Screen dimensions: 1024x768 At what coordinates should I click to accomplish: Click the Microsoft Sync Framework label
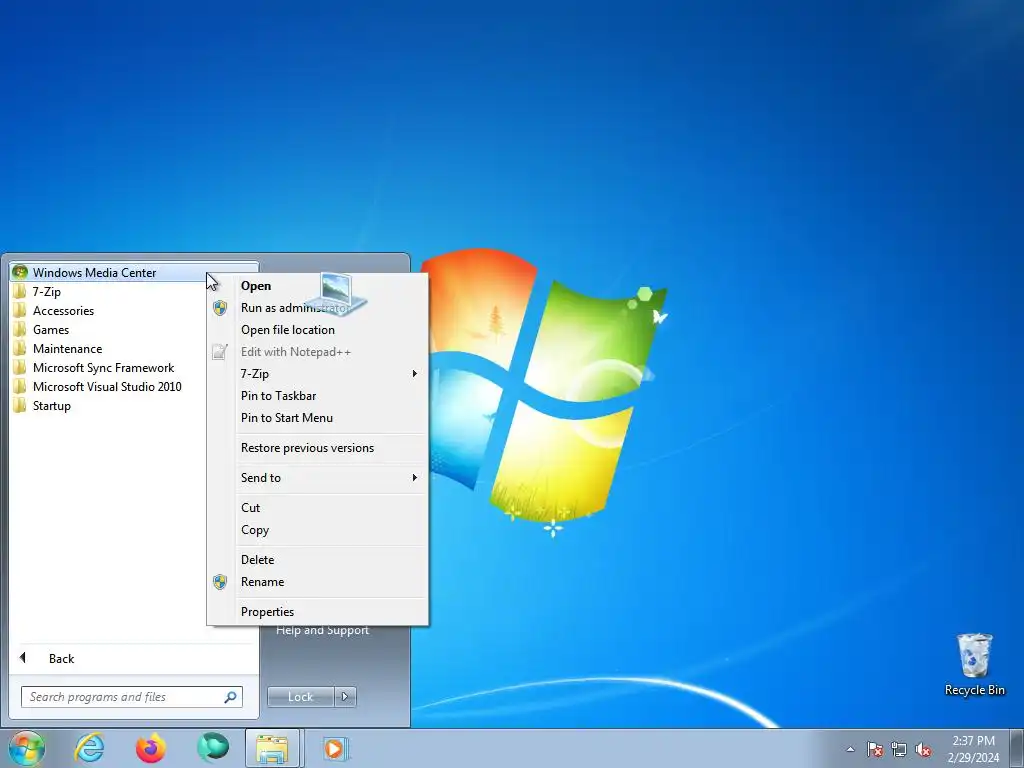click(103, 368)
